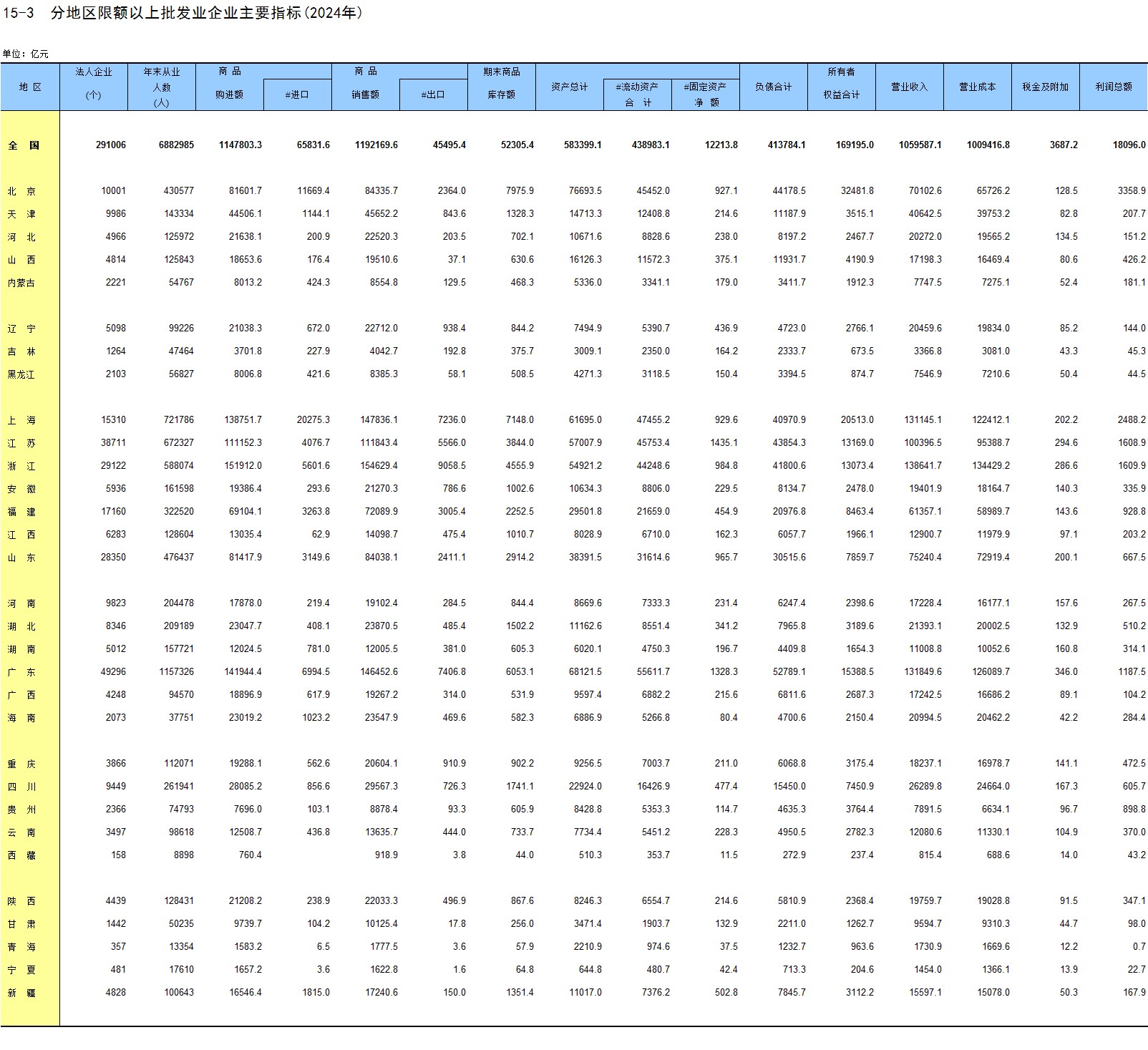The image size is (1148, 1050).
Task: Click the 新疆 row label
Action: 21,993
